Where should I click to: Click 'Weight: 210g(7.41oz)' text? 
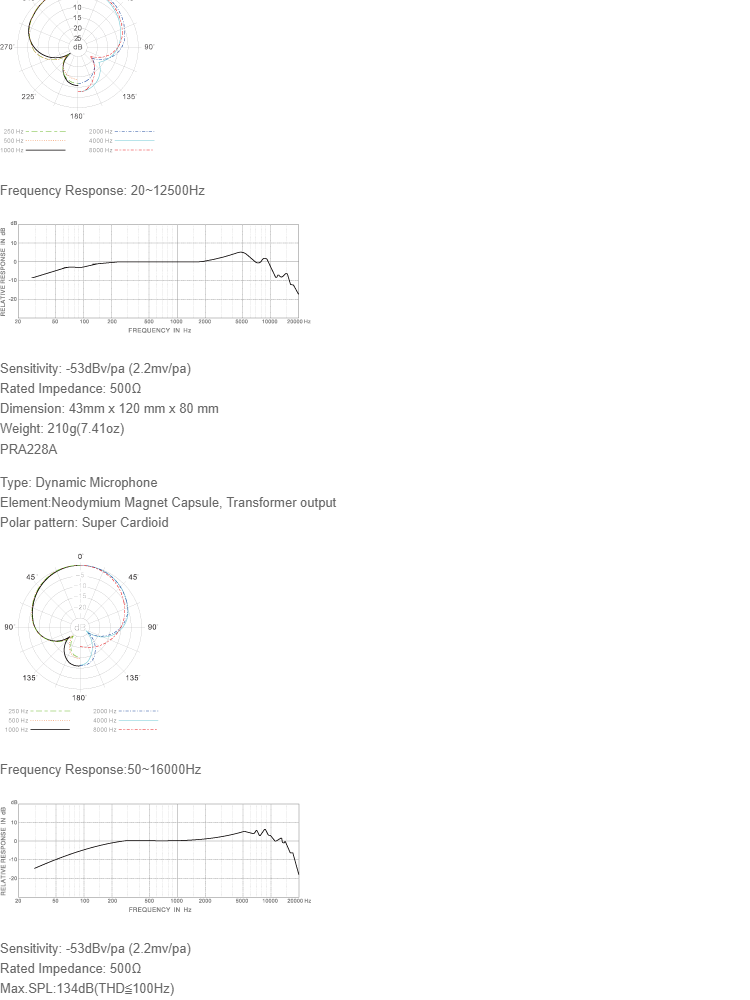[x=62, y=429]
